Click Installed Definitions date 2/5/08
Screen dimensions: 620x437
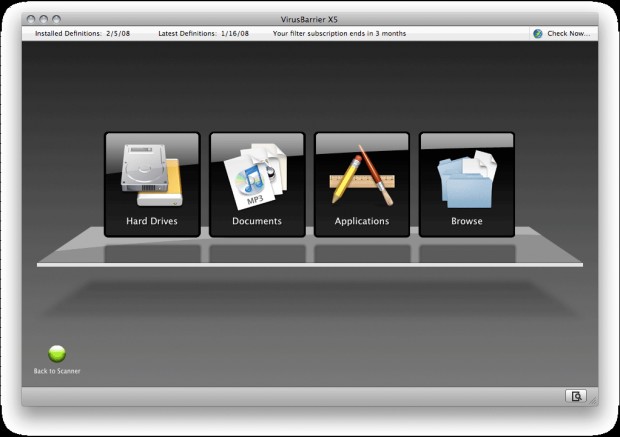(x=118, y=34)
